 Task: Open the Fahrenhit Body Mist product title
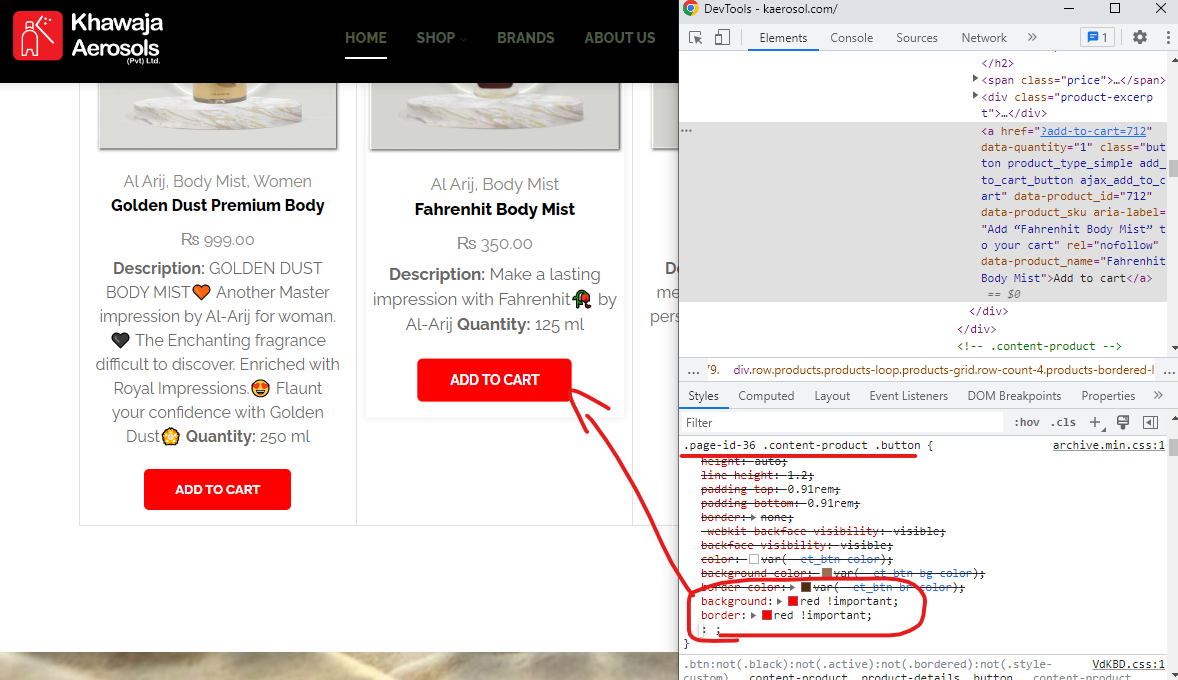tap(494, 210)
